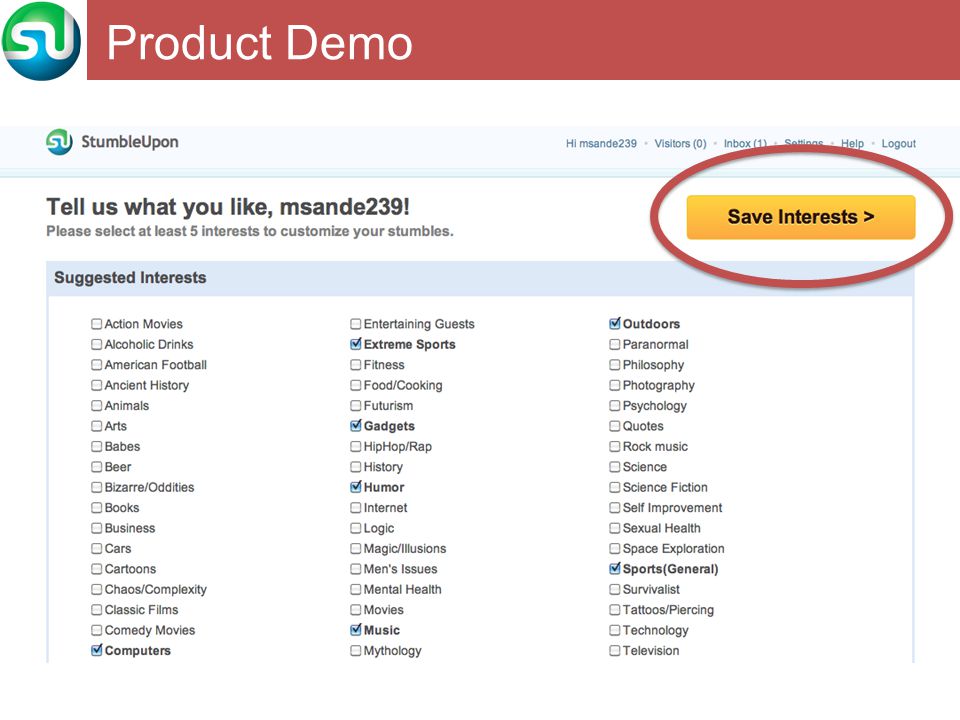Check the Quotes checkbox
The height and width of the screenshot is (720, 960).
tap(615, 426)
